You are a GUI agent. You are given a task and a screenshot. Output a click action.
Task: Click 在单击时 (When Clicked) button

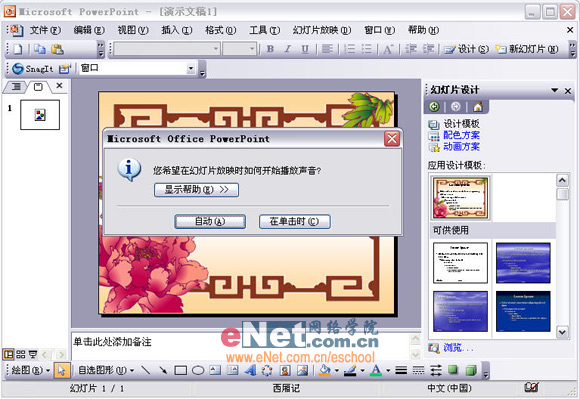point(294,222)
